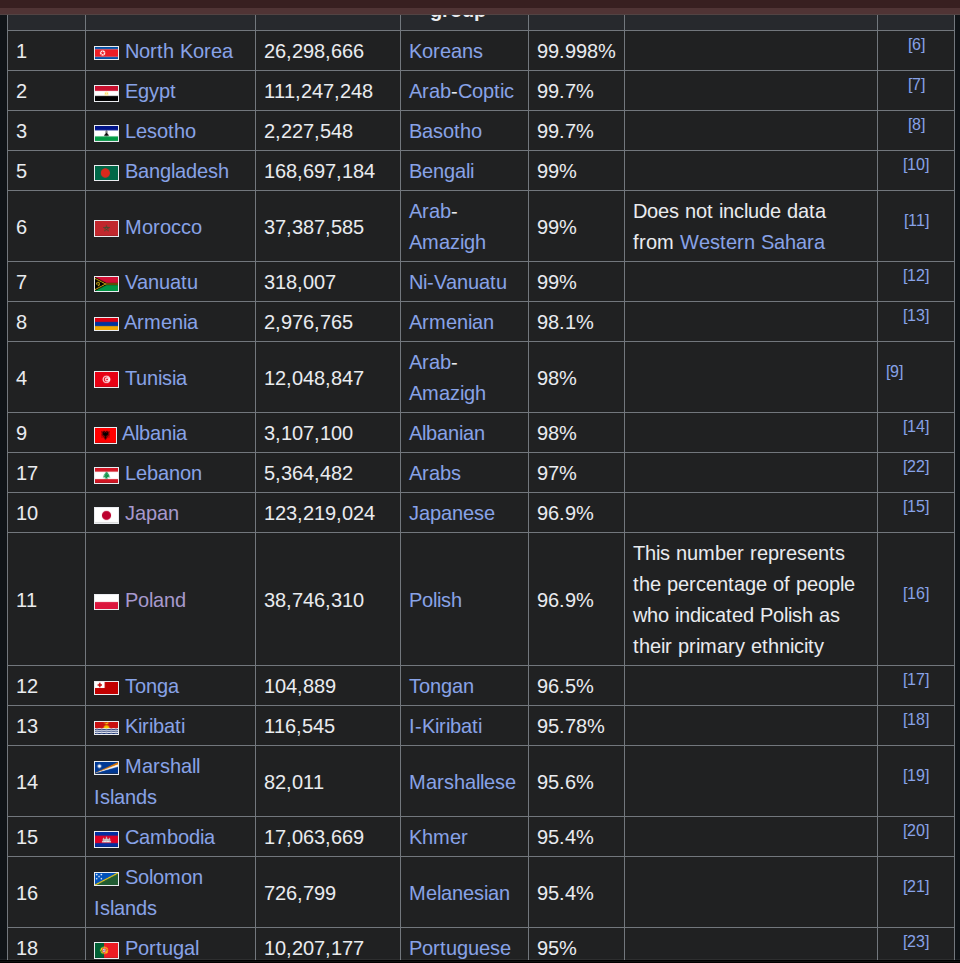Viewport: 960px width, 963px height.
Task: Select the population value 82,011
Action: point(294,781)
